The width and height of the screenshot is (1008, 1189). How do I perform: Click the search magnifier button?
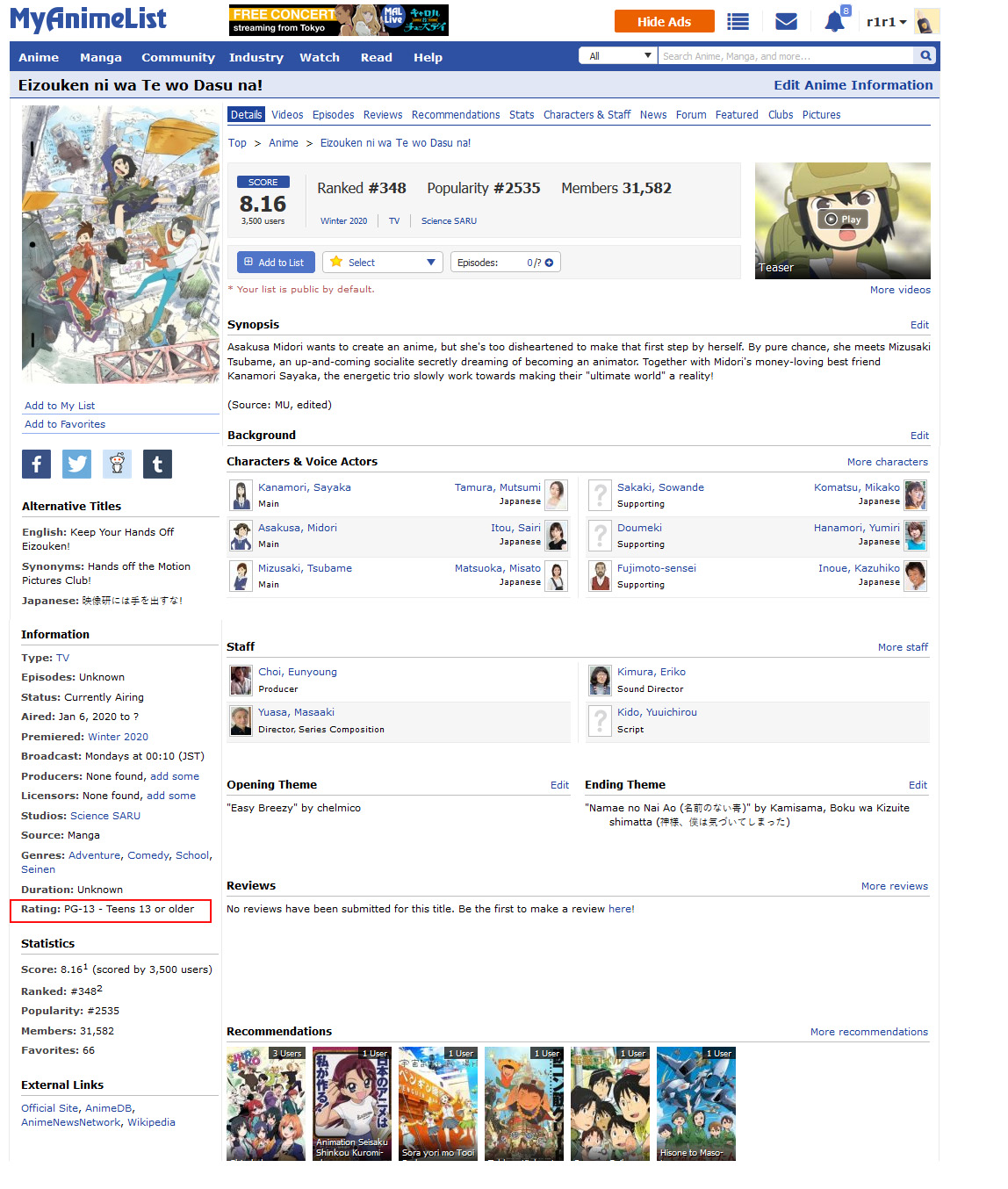click(925, 55)
